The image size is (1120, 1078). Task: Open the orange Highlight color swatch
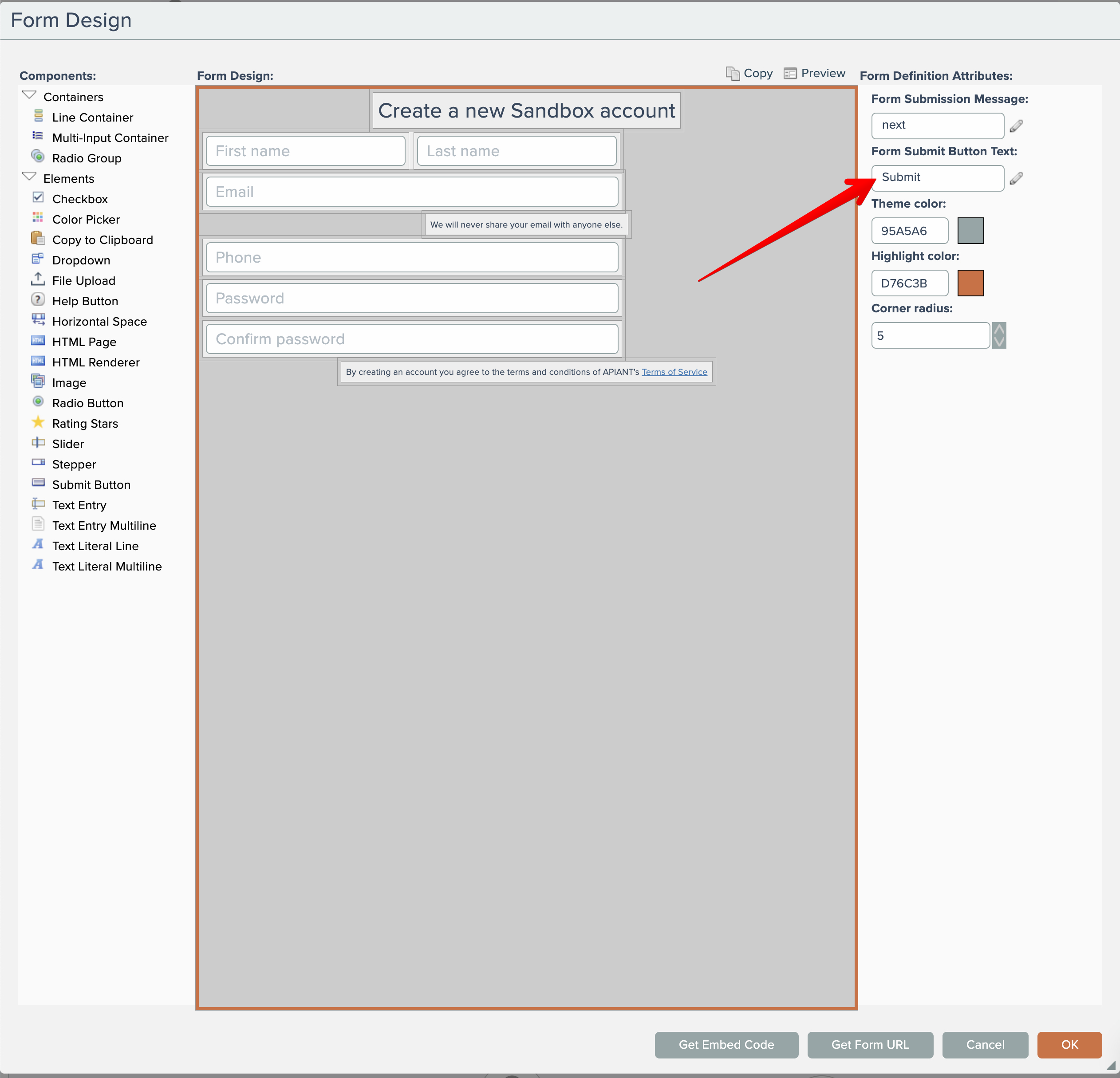tap(970, 283)
